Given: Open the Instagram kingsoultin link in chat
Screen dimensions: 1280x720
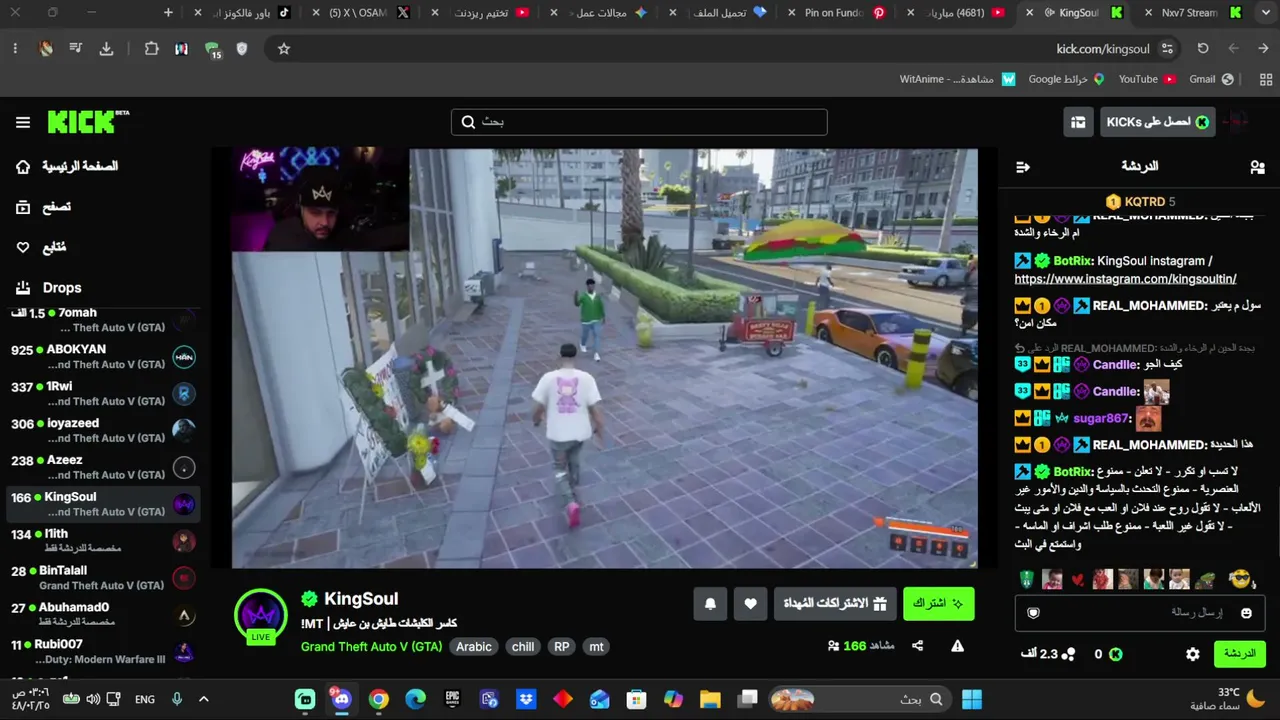Looking at the screenshot, I should pos(1125,279).
